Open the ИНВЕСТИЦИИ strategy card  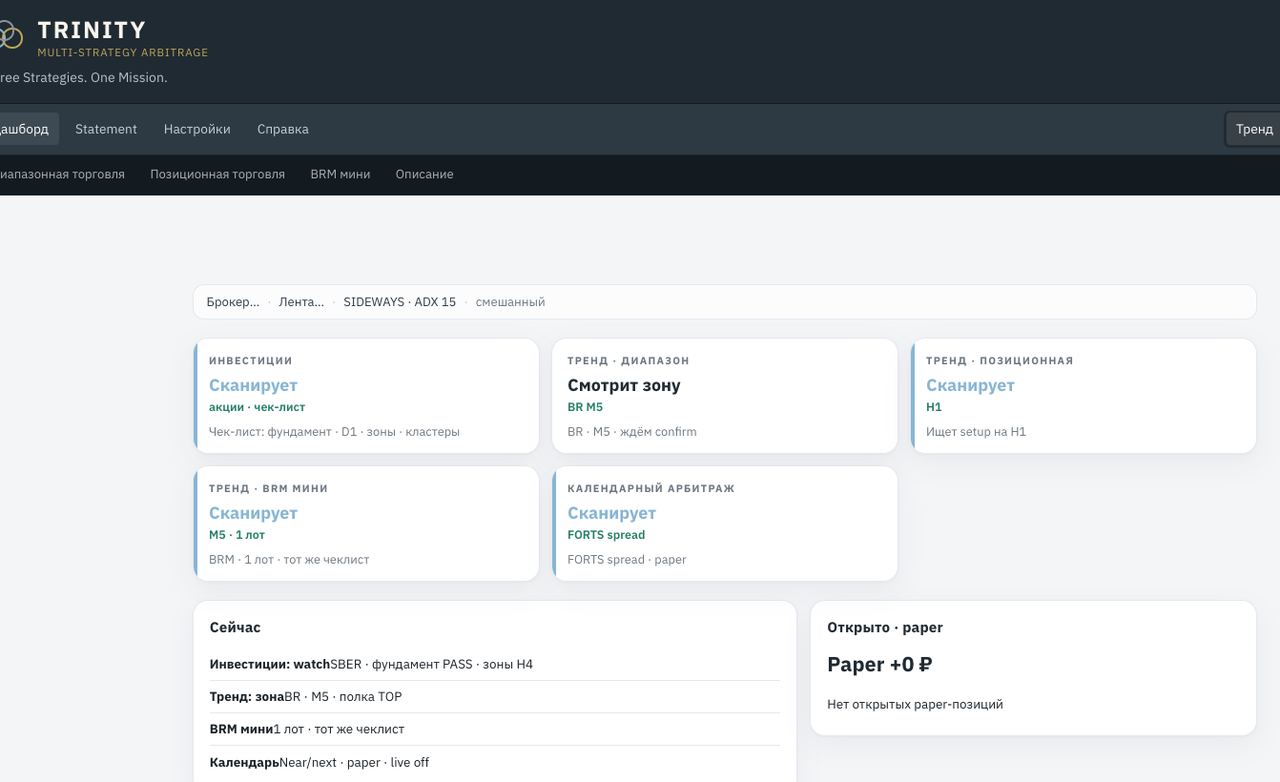coord(366,396)
